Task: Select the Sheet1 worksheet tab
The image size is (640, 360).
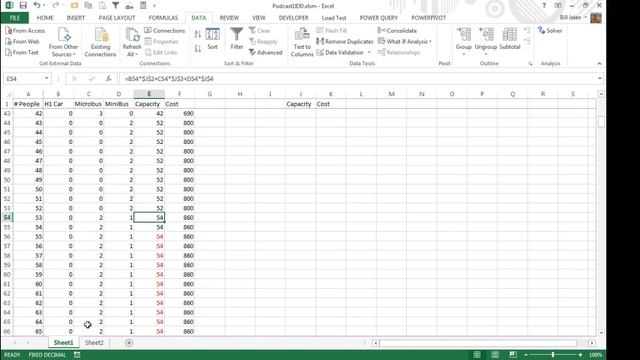Action: coord(63,343)
